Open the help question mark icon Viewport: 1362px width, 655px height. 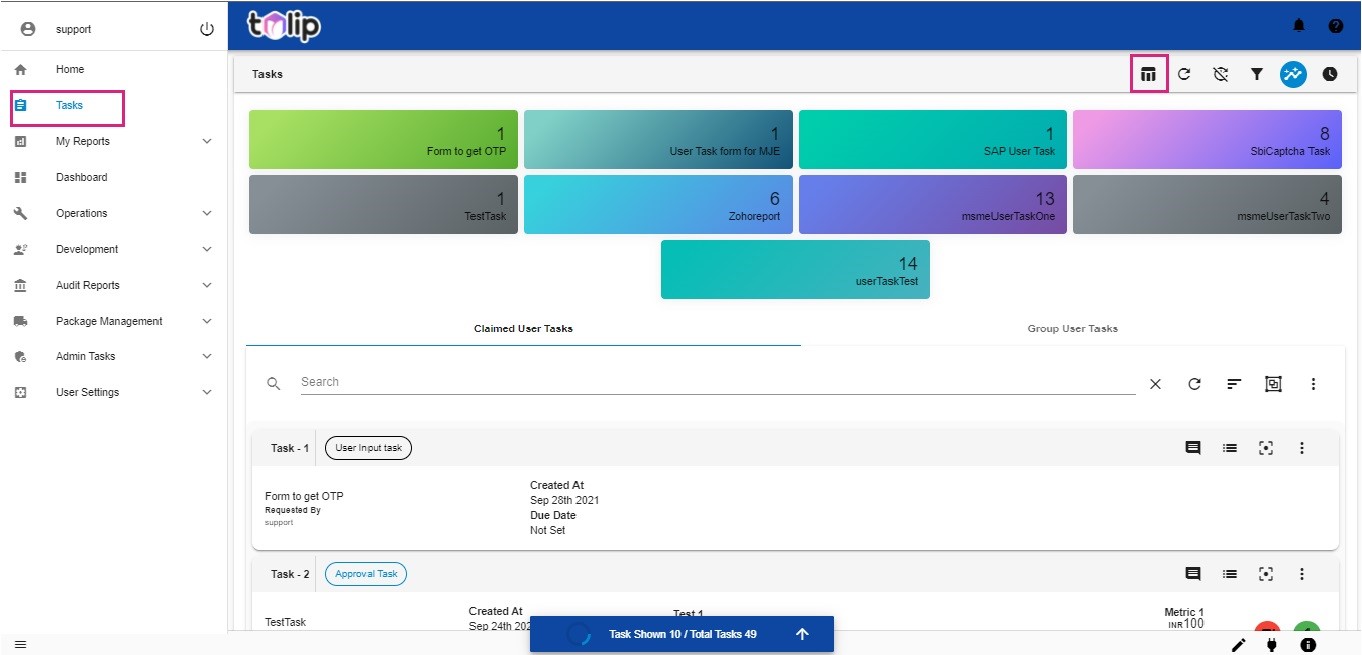click(1336, 25)
